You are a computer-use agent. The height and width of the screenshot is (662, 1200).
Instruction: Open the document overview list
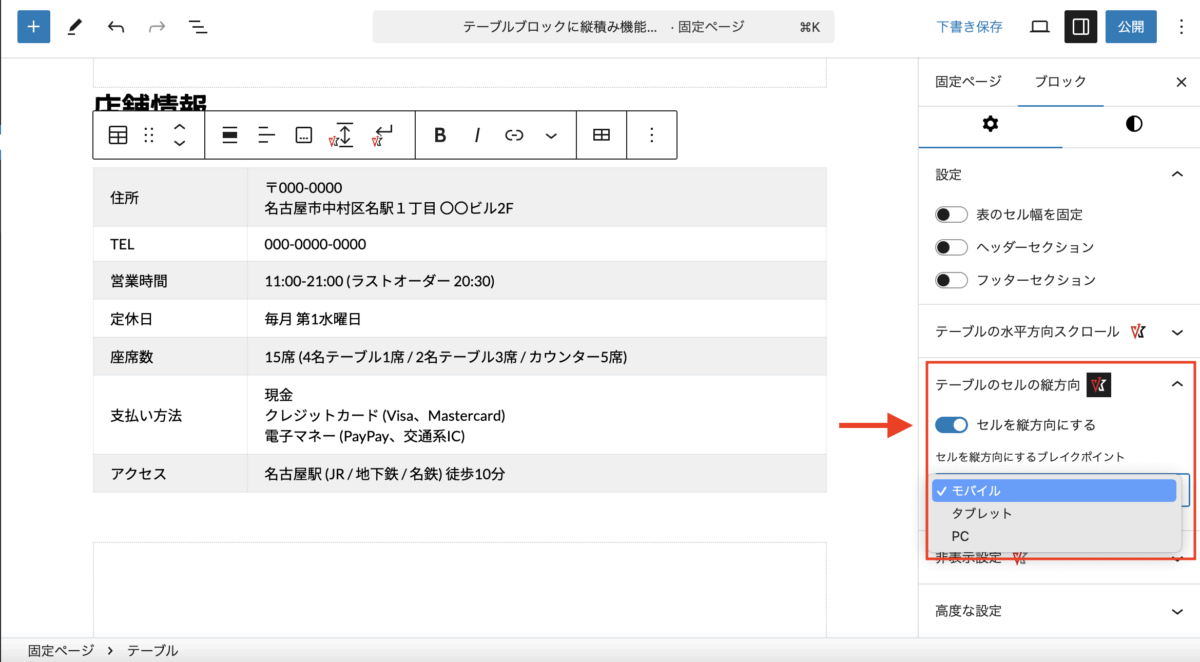coord(198,27)
